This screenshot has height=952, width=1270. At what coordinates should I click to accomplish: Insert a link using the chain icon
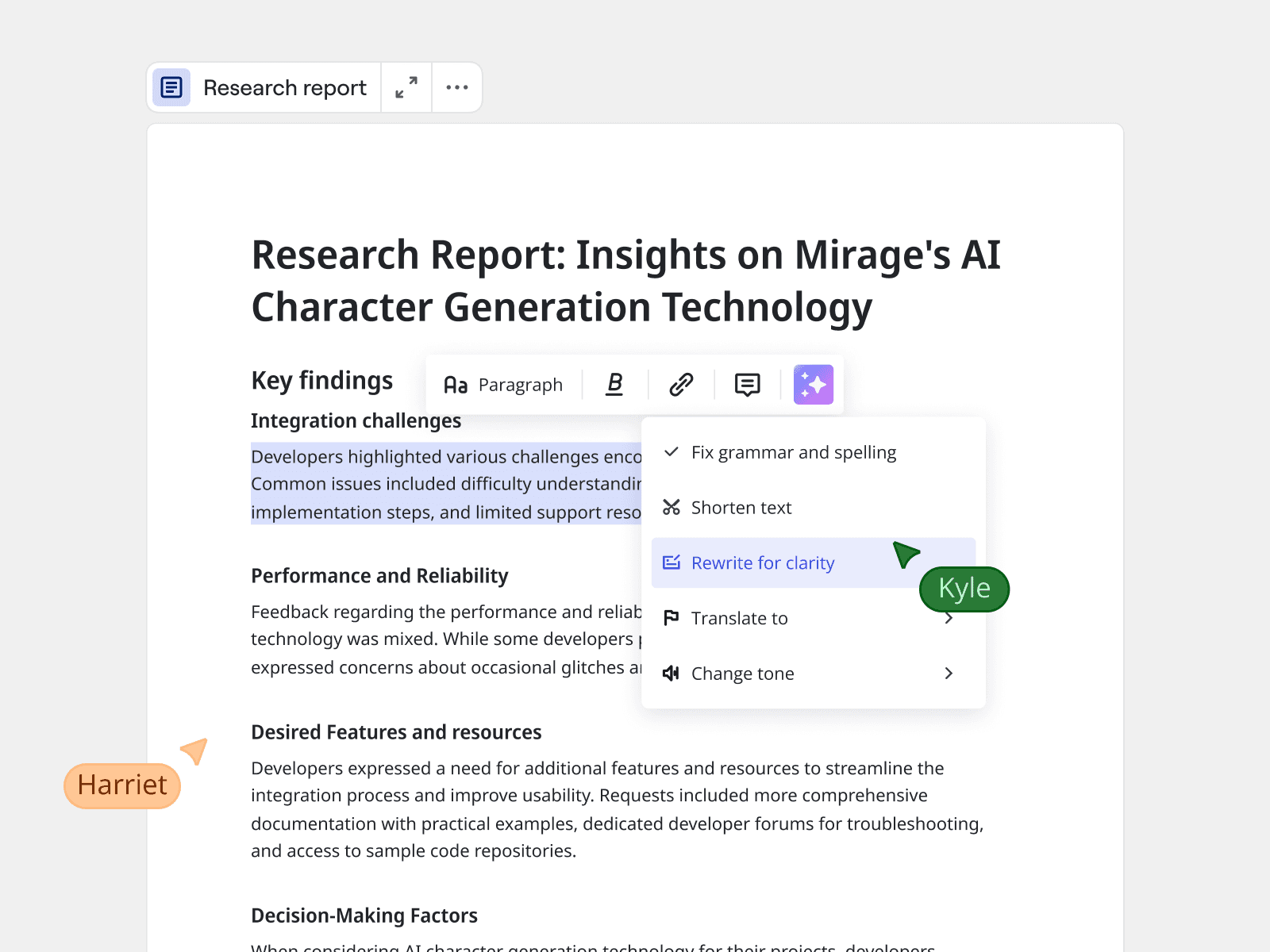(x=681, y=385)
